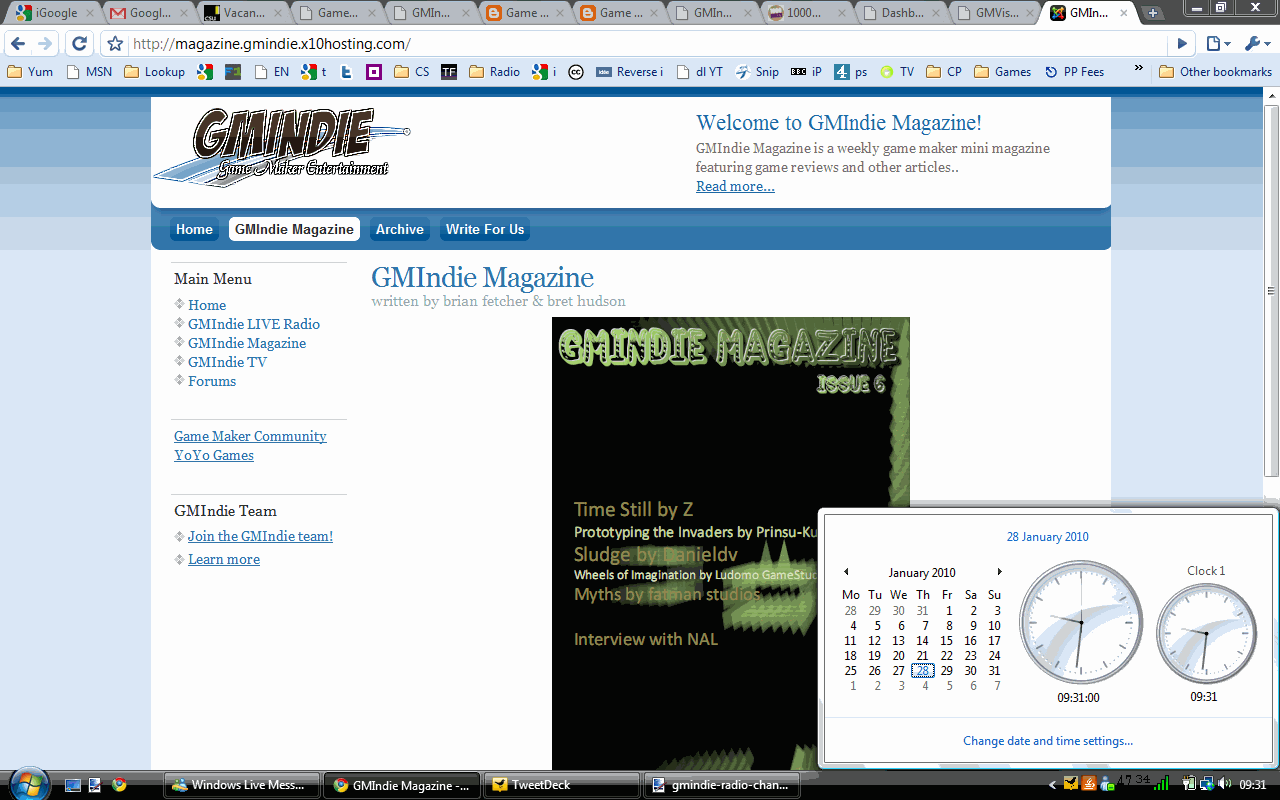Visit the 'Game Maker Community' link
Screen dimensions: 1280x800
(250, 436)
